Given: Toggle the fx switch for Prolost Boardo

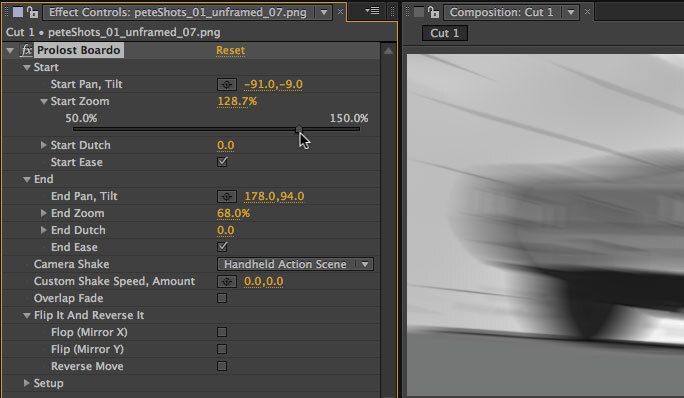Looking at the screenshot, I should click(27, 50).
